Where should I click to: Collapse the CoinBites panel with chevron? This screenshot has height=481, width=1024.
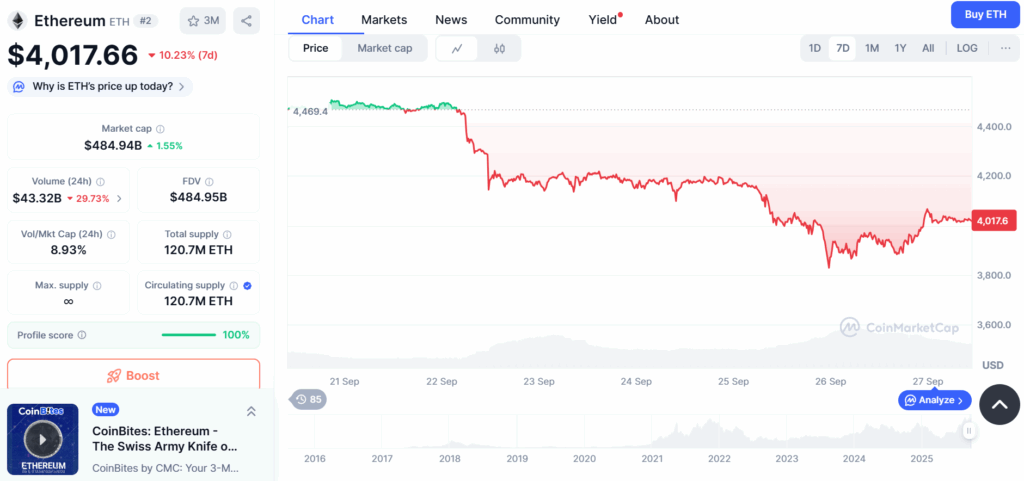[x=251, y=411]
